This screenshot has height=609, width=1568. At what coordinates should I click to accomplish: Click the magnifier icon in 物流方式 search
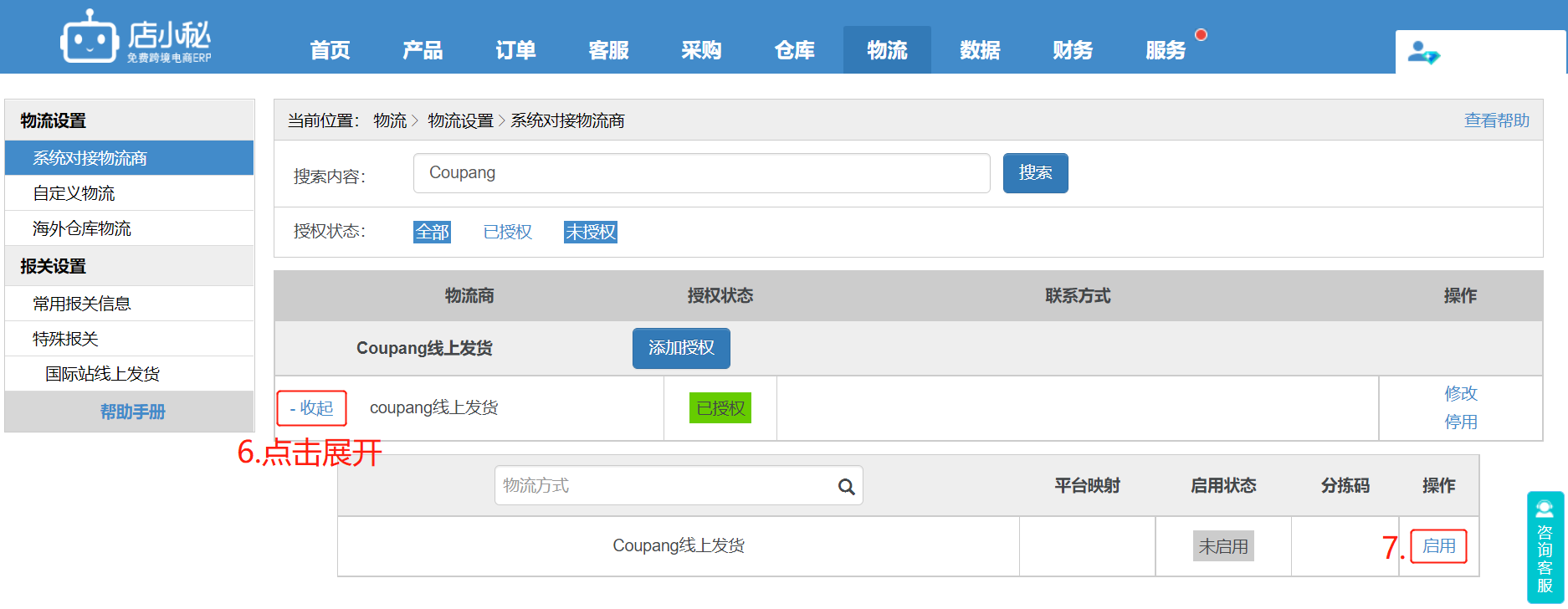click(x=846, y=486)
